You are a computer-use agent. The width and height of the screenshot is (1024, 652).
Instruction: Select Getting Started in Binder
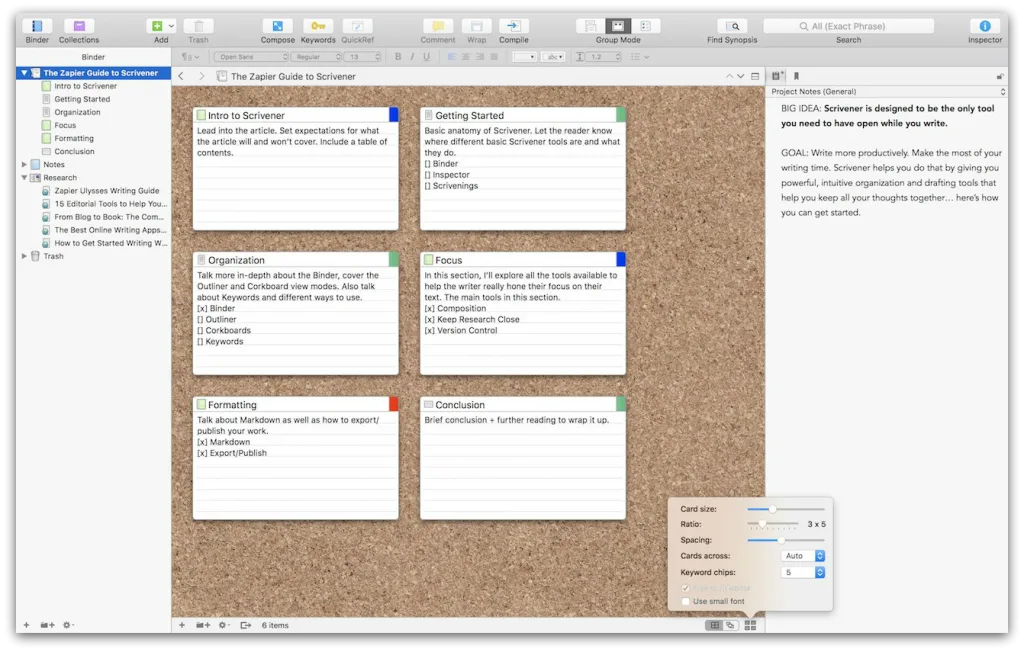click(x=82, y=99)
